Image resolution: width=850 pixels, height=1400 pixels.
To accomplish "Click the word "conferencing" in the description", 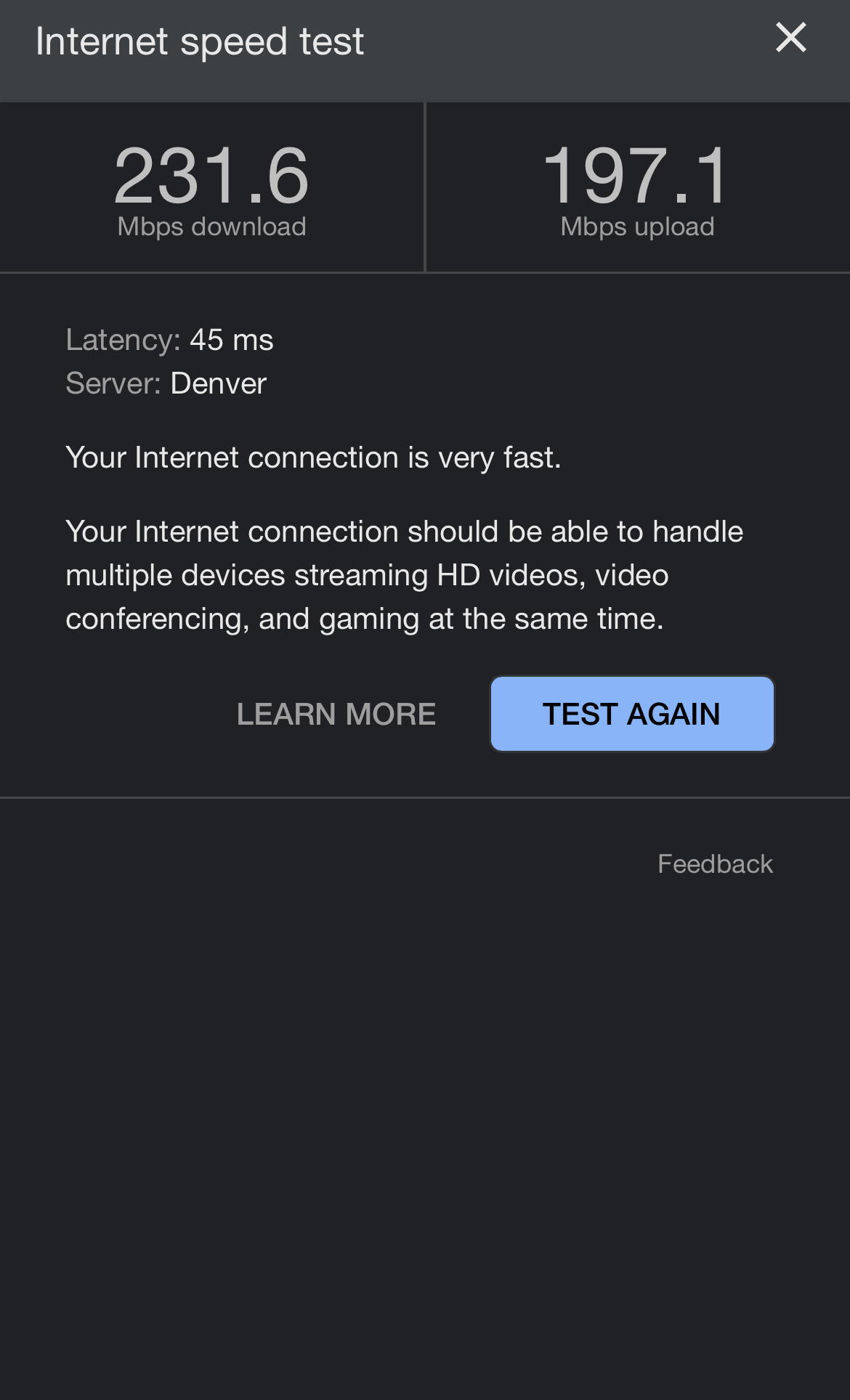I will click(x=157, y=619).
